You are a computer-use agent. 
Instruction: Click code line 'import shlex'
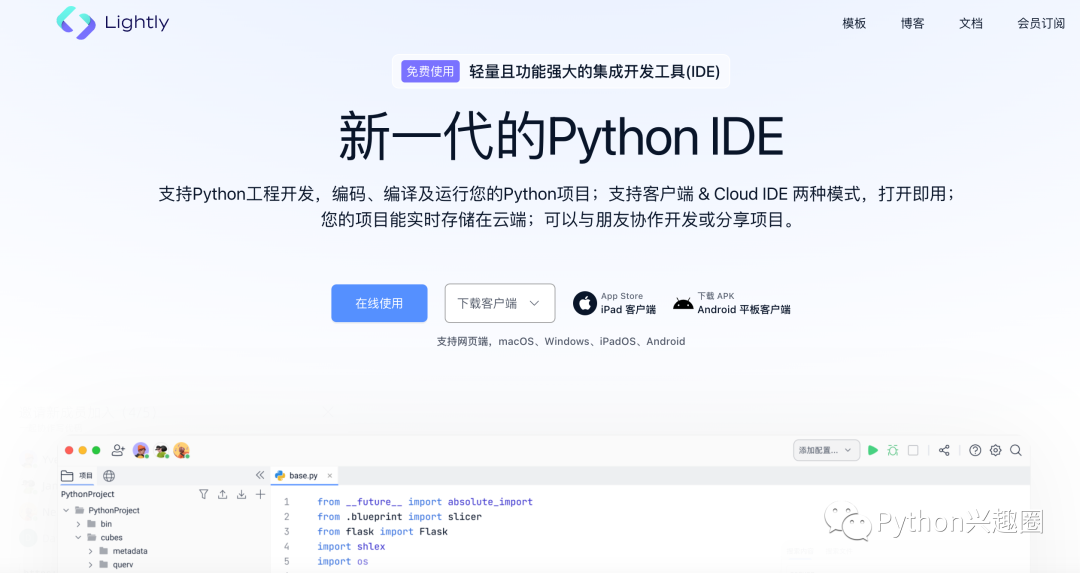point(351,546)
